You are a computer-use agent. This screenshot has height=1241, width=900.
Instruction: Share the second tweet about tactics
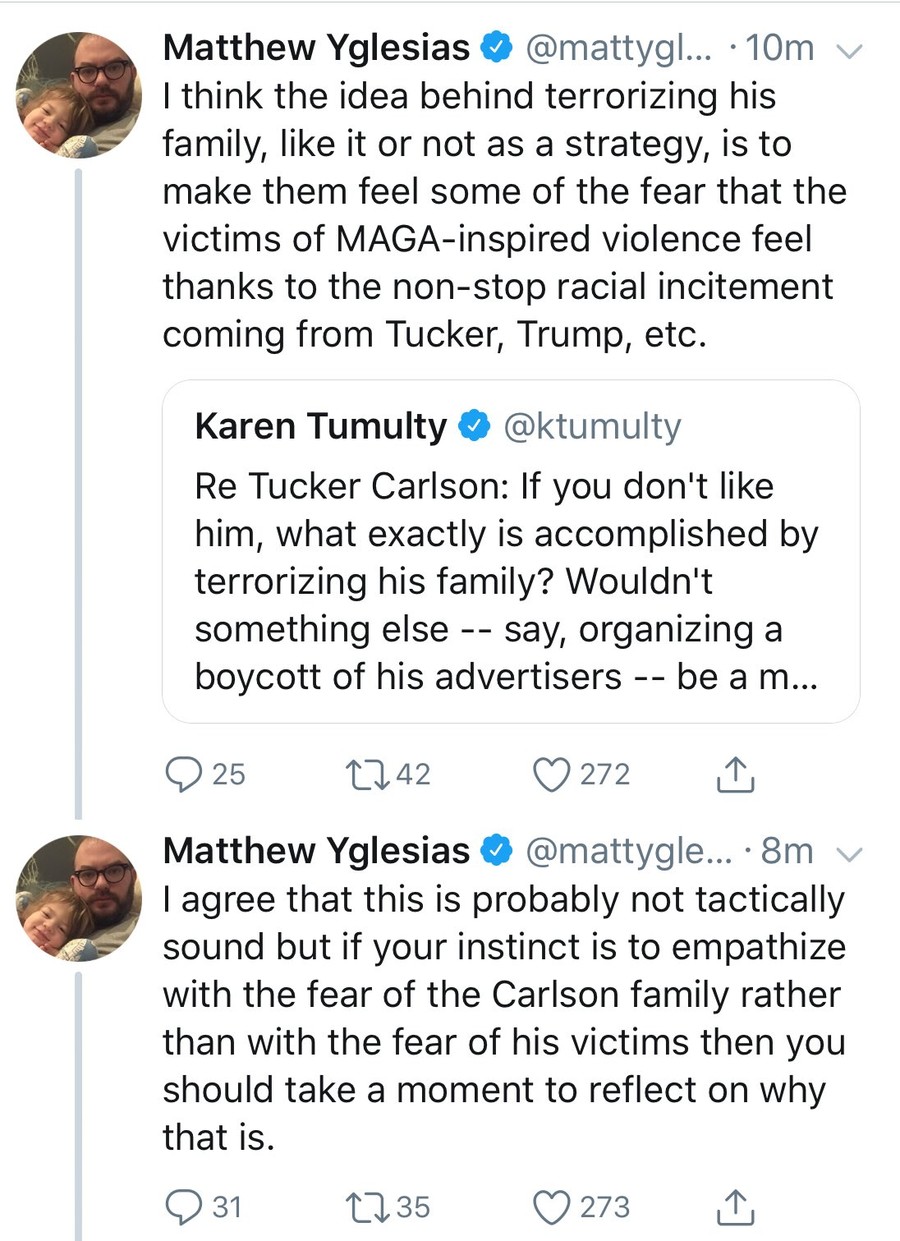(x=735, y=1207)
